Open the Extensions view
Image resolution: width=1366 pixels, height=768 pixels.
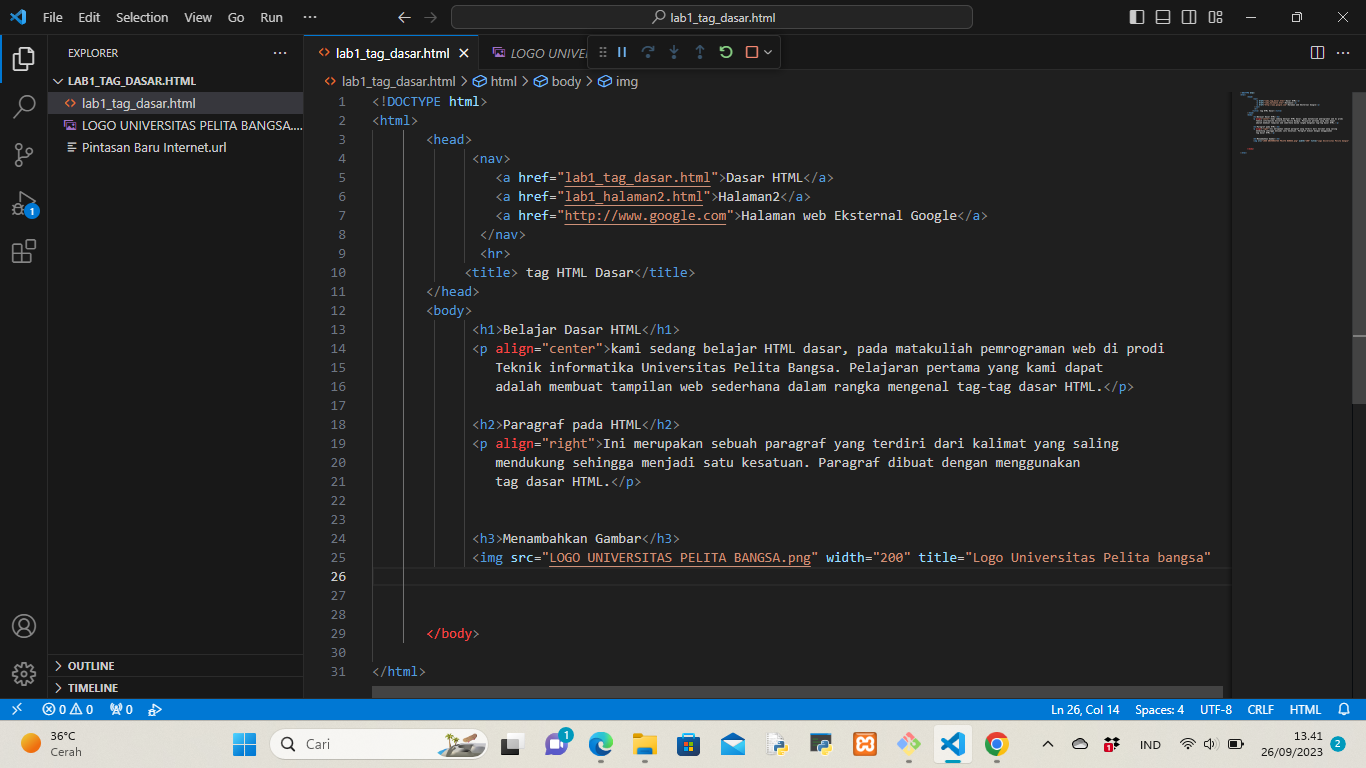coord(24,251)
